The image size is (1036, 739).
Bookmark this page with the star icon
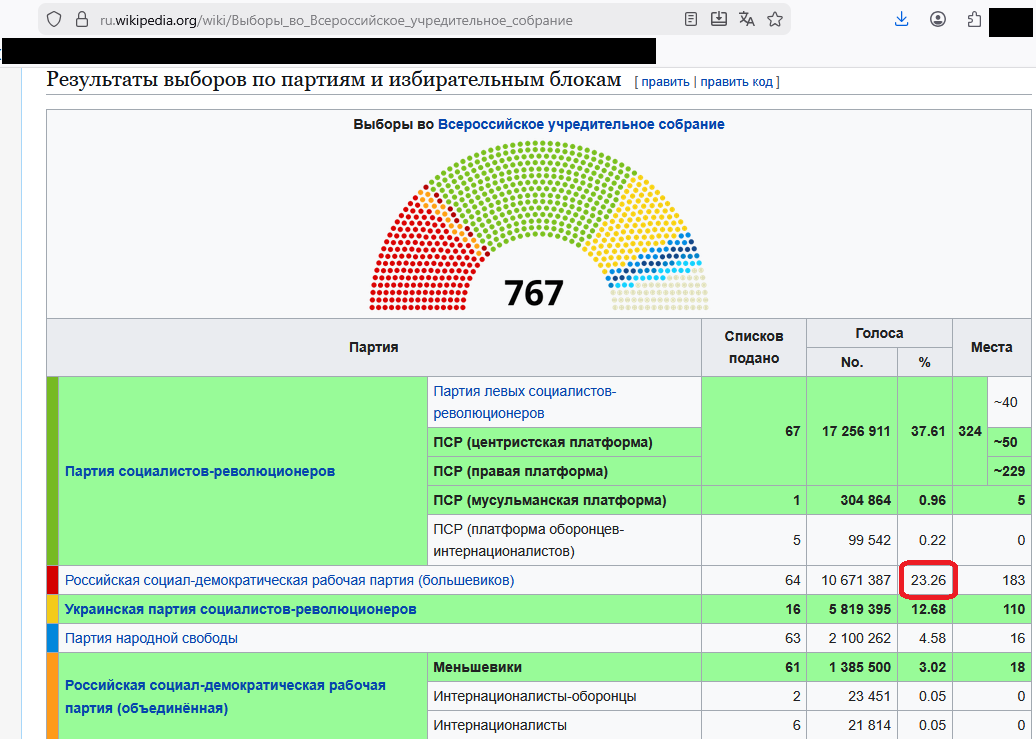775,19
